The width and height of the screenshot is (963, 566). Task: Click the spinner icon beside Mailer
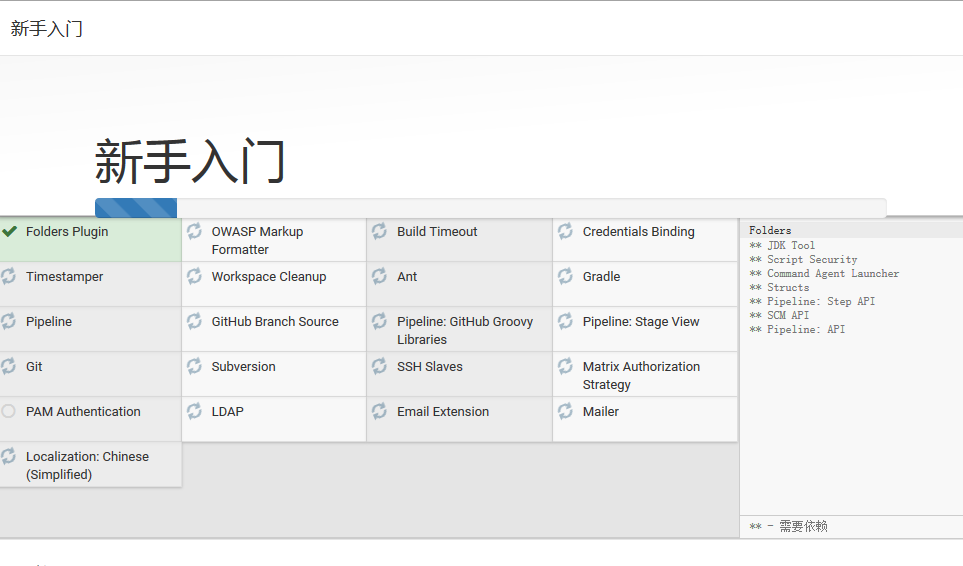tap(565, 411)
